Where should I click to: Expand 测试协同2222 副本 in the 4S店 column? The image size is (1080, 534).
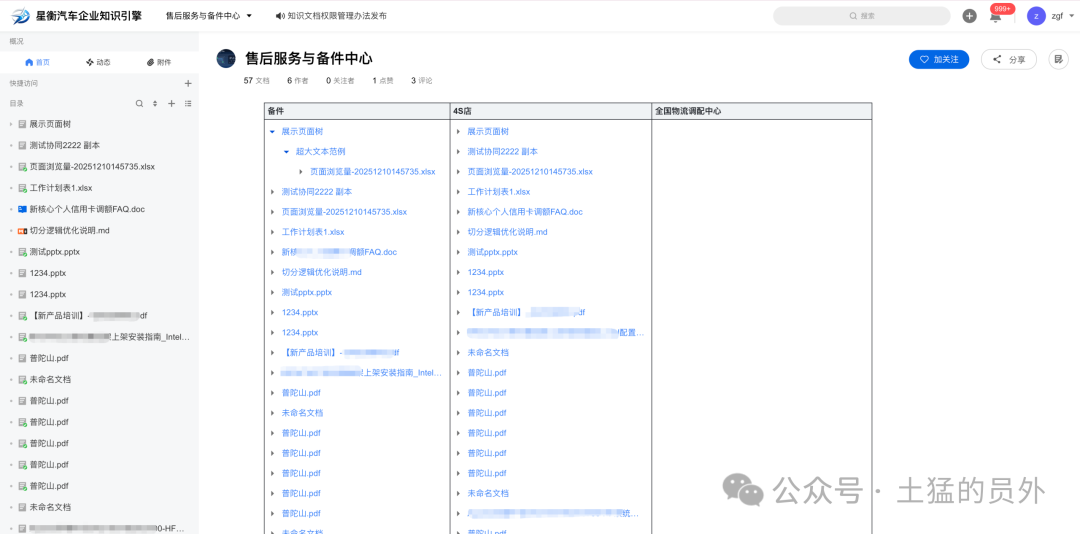[x=459, y=152]
